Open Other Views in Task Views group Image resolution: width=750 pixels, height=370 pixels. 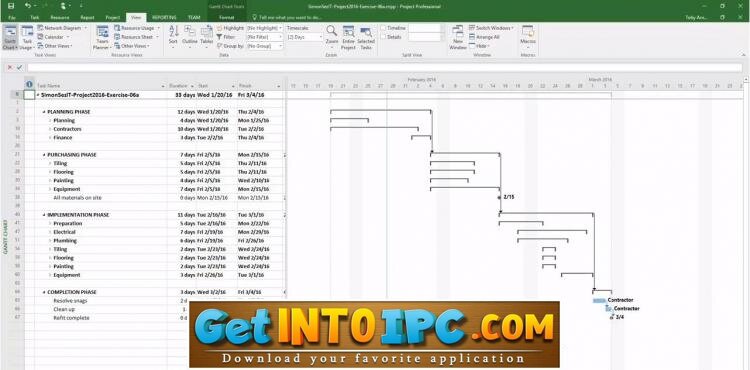pyautogui.click(x=55, y=46)
